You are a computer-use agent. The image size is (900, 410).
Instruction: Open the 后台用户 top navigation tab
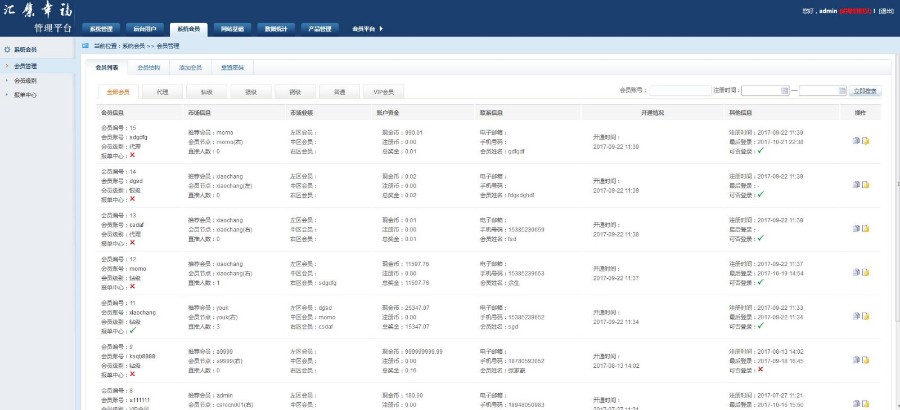[x=145, y=29]
